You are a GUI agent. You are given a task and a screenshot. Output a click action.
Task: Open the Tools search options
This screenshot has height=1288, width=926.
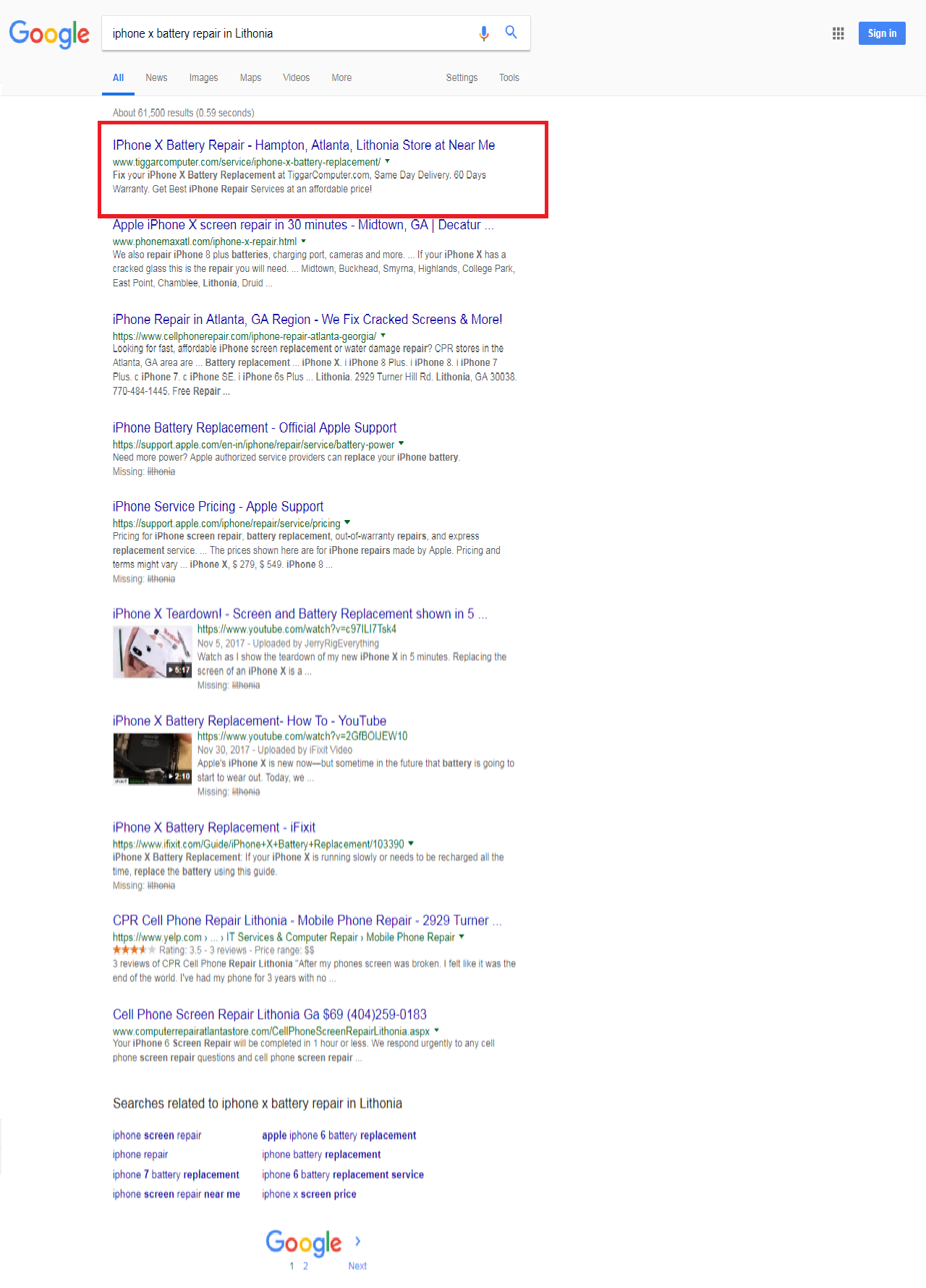(509, 78)
